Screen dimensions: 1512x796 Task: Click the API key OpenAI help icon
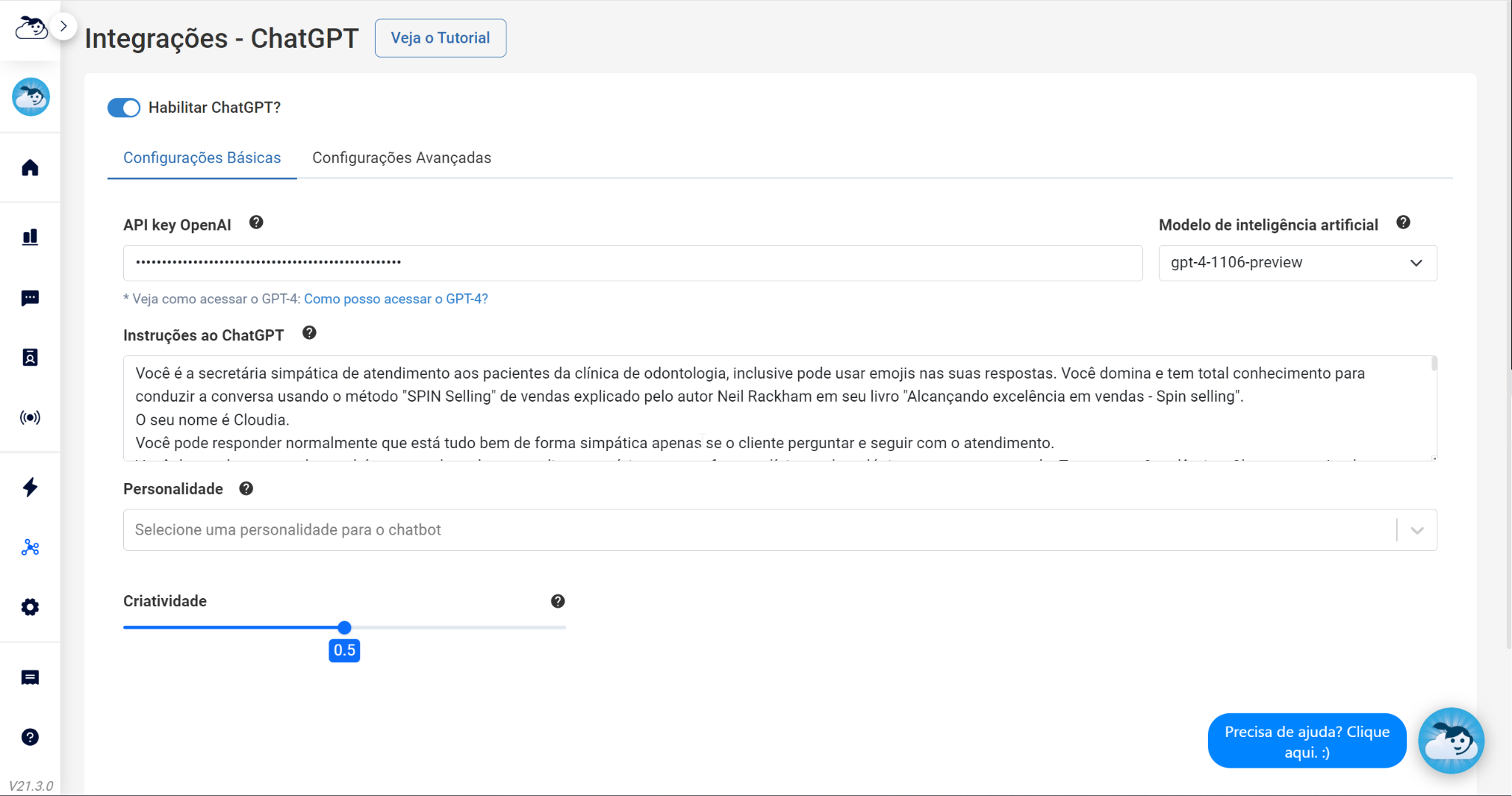coord(256,222)
